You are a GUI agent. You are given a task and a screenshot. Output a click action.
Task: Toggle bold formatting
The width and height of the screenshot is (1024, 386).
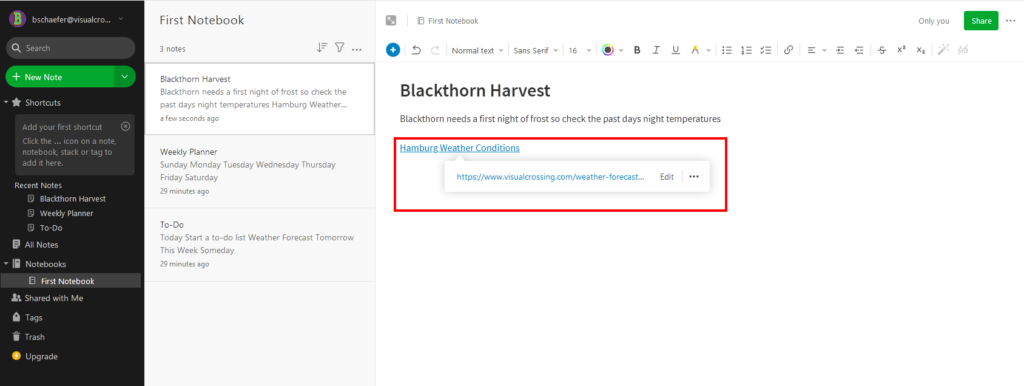(637, 50)
